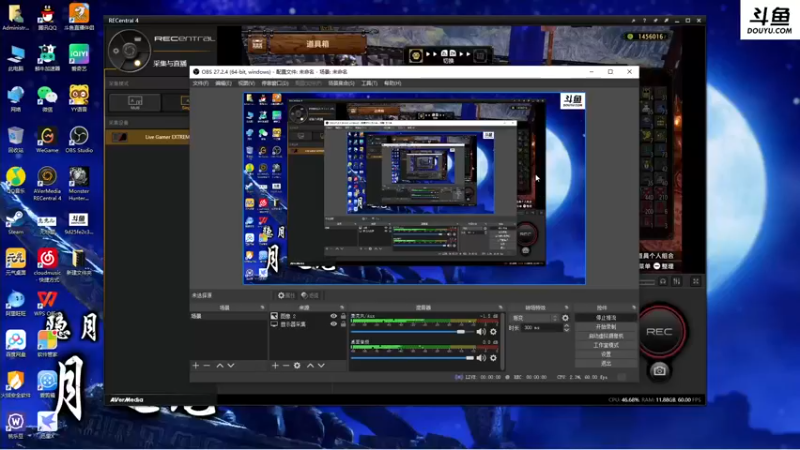
Task: Open the 场景集合(S) menu in OBS
Action: pyautogui.click(x=341, y=83)
